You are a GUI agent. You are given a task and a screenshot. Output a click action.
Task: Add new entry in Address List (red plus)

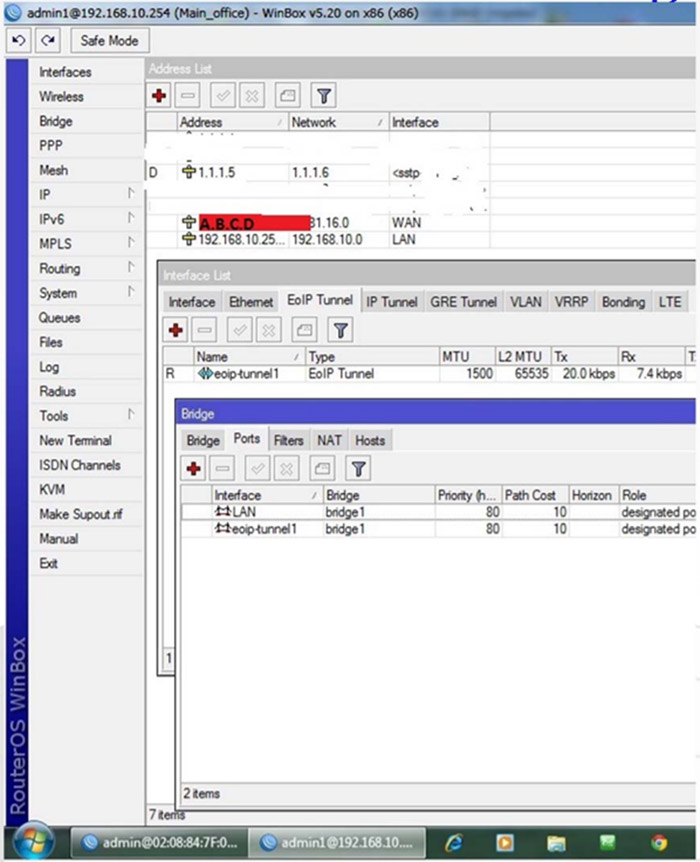pyautogui.click(x=159, y=96)
